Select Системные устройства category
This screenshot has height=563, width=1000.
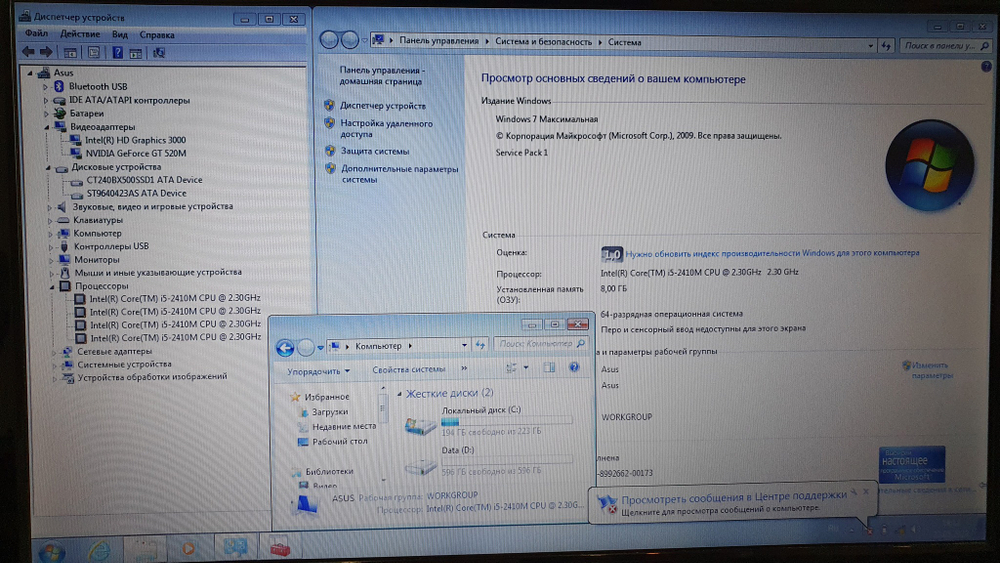tap(124, 364)
